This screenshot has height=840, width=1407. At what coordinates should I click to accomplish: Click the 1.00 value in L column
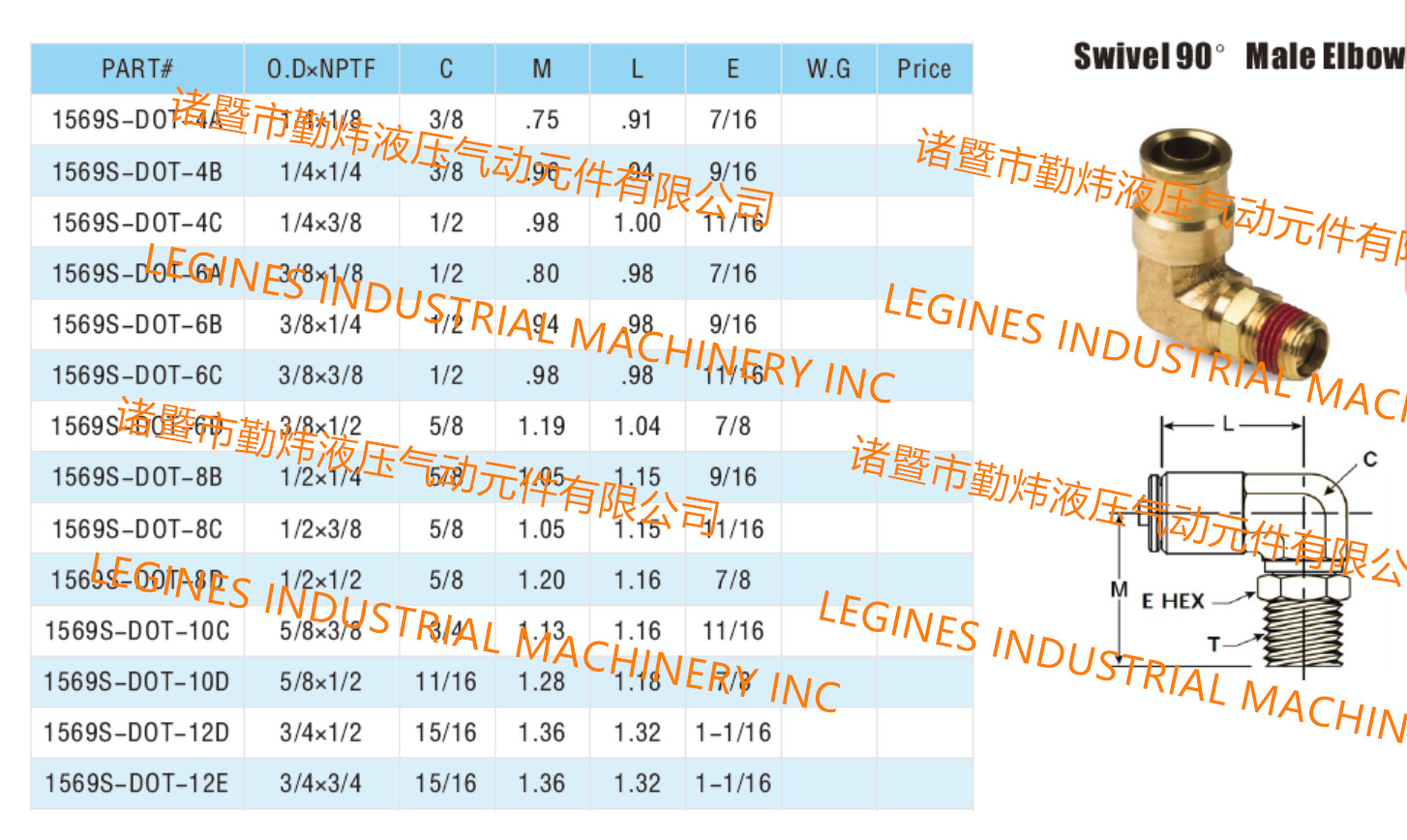(637, 223)
